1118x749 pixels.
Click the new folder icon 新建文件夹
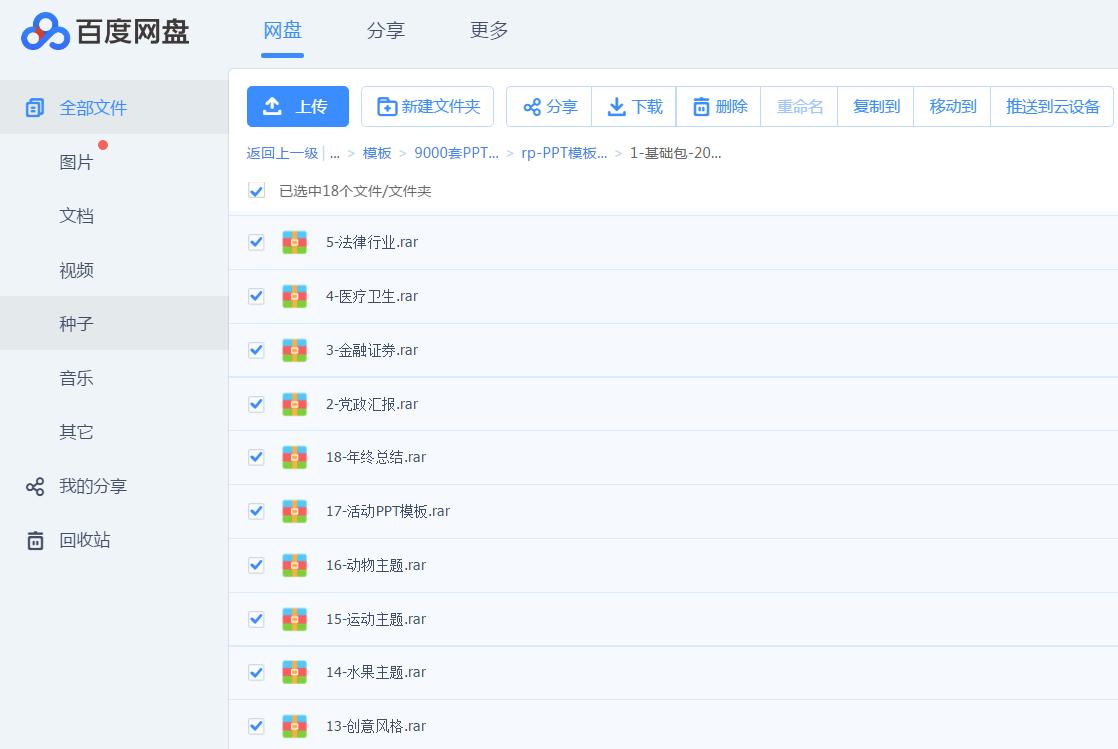tap(386, 107)
